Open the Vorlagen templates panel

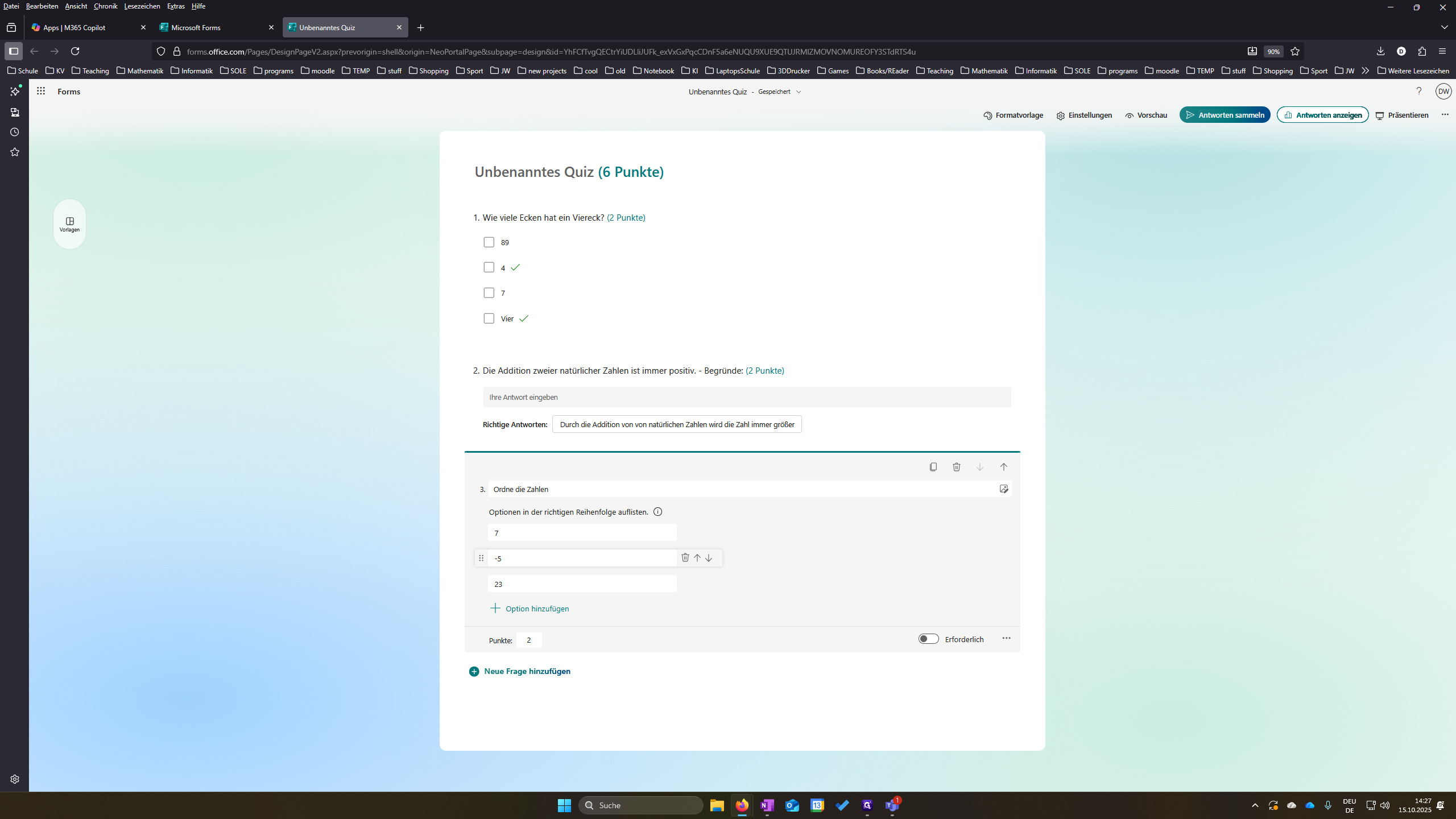point(69,224)
